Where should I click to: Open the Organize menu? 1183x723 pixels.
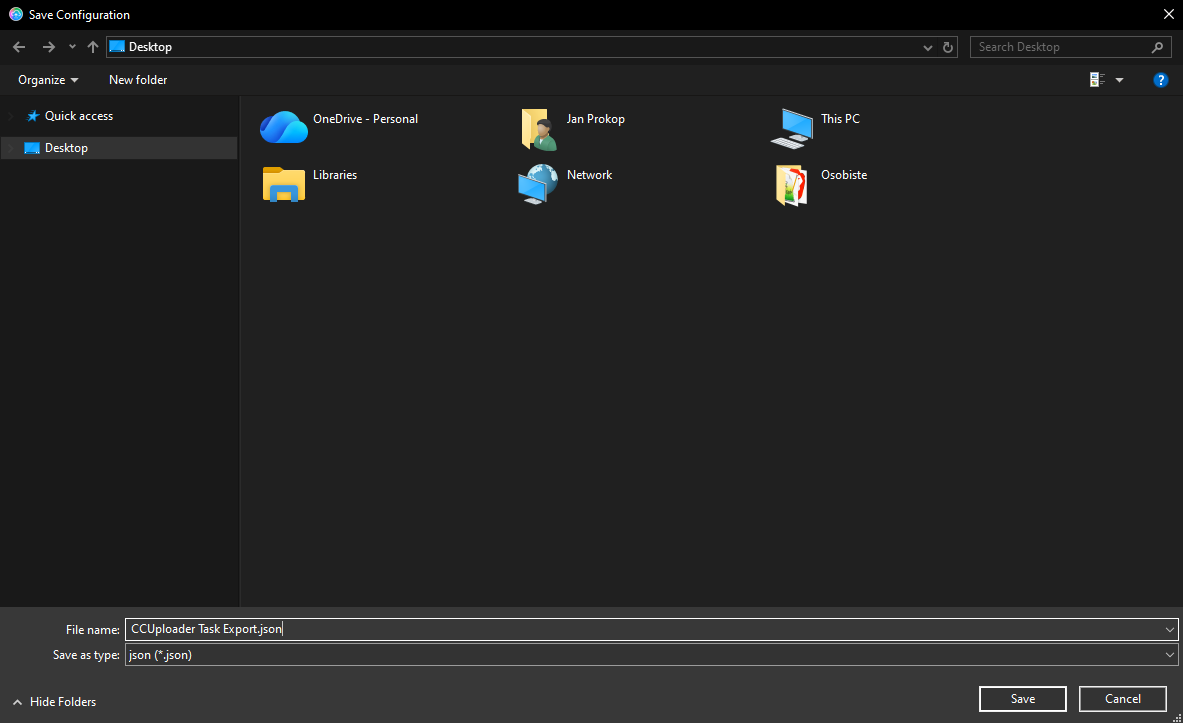(x=48, y=80)
